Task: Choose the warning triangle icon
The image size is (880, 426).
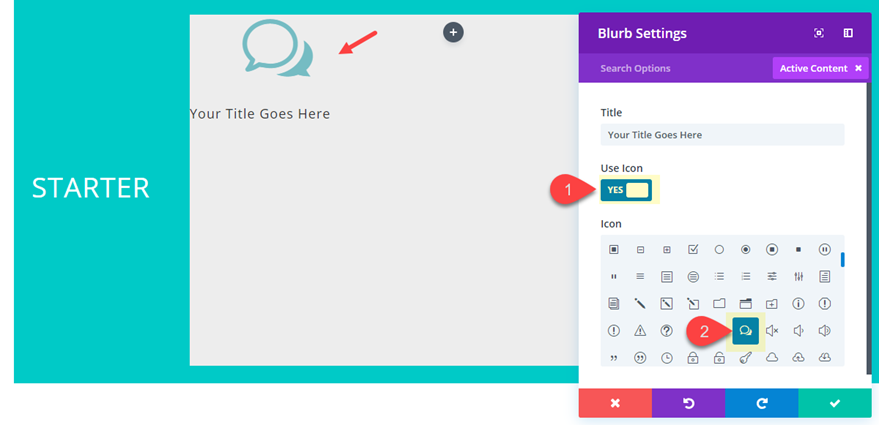Action: [640, 331]
